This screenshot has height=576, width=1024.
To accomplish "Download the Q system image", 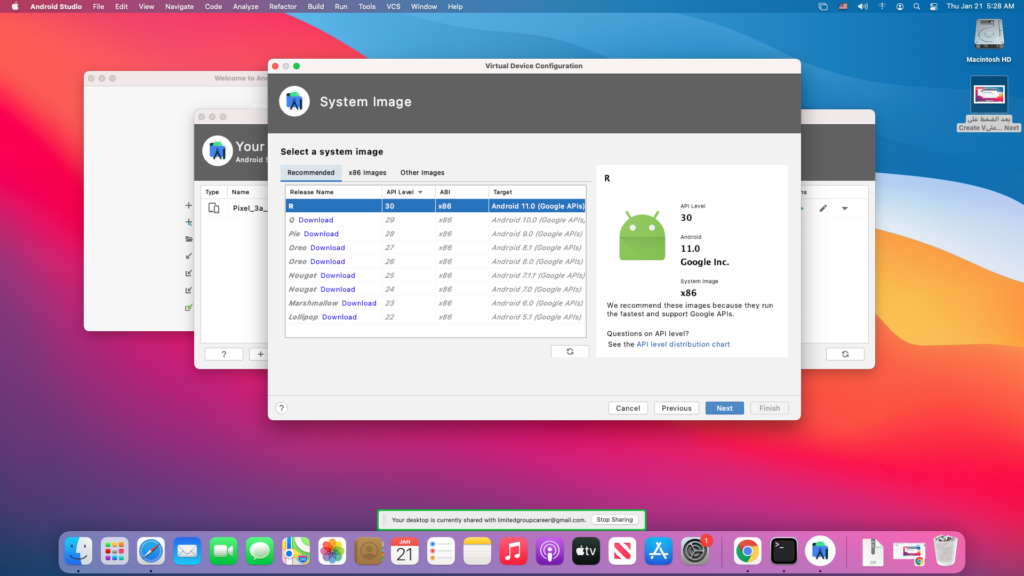I will click(315, 220).
